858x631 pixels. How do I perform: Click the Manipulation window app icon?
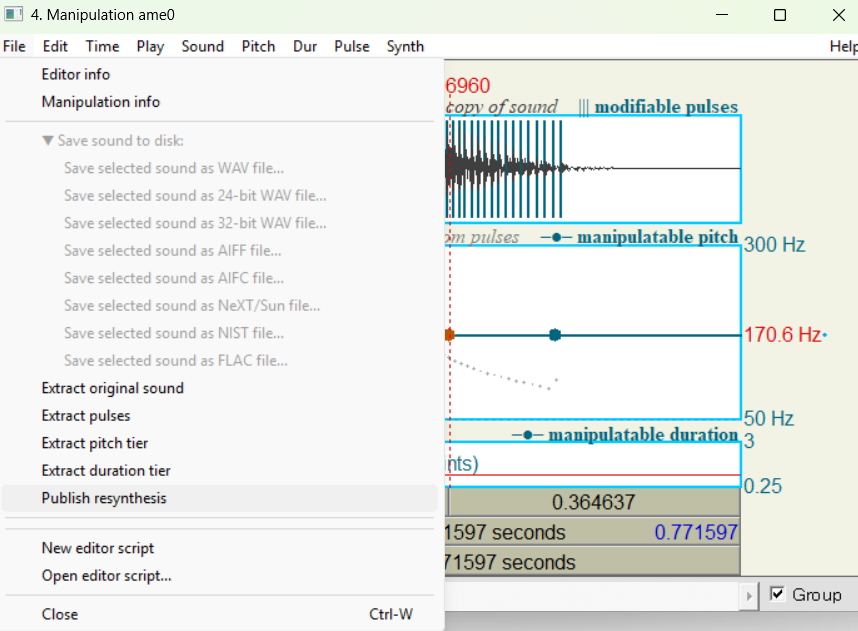pos(13,14)
